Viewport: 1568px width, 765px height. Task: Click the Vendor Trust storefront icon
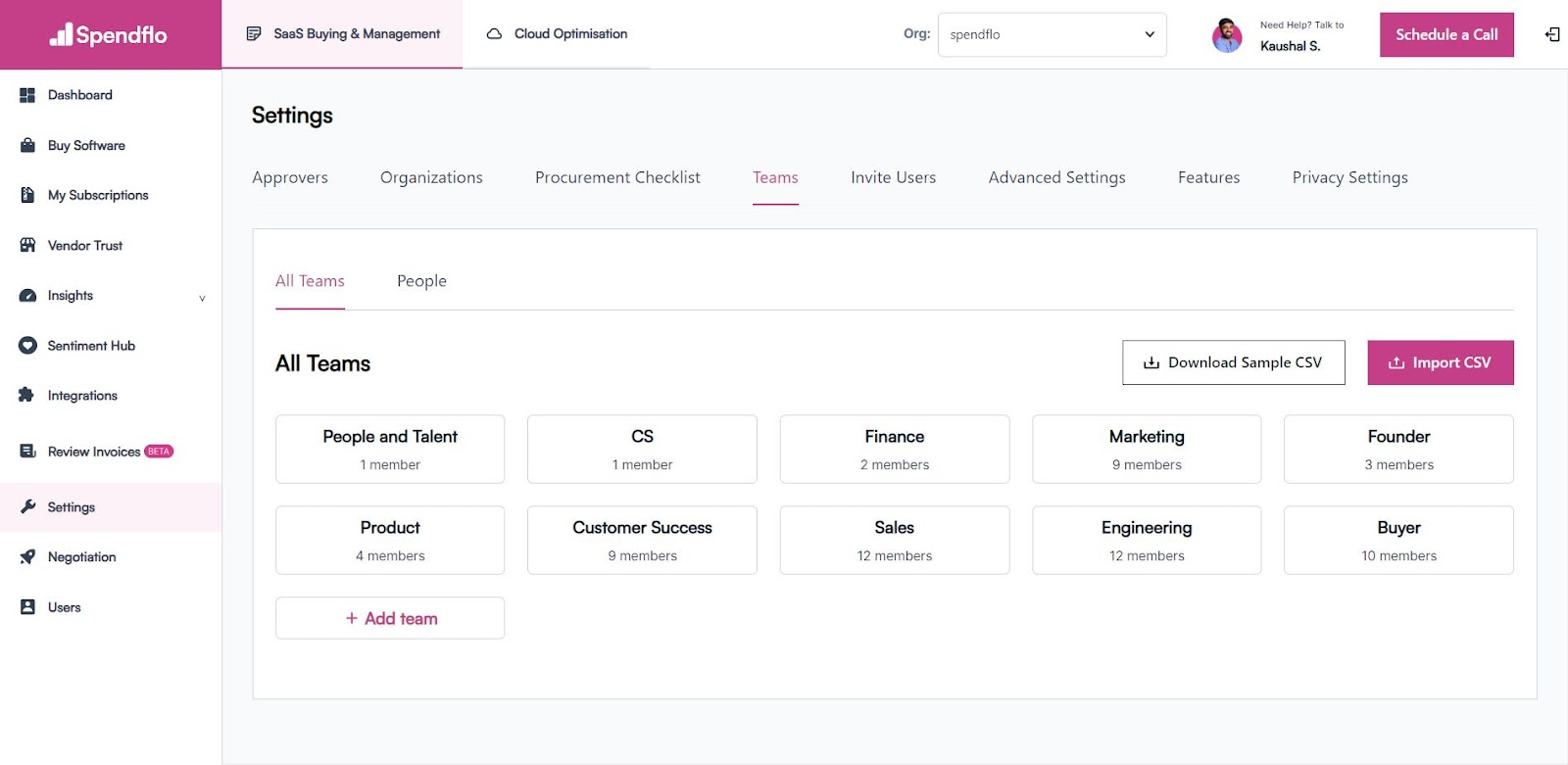[27, 245]
